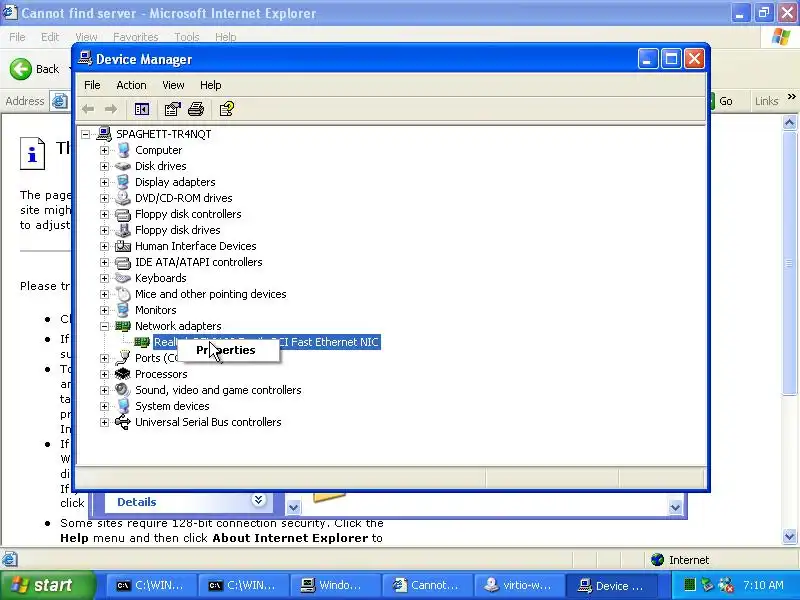Click the Ports category plug icon

coord(123,358)
